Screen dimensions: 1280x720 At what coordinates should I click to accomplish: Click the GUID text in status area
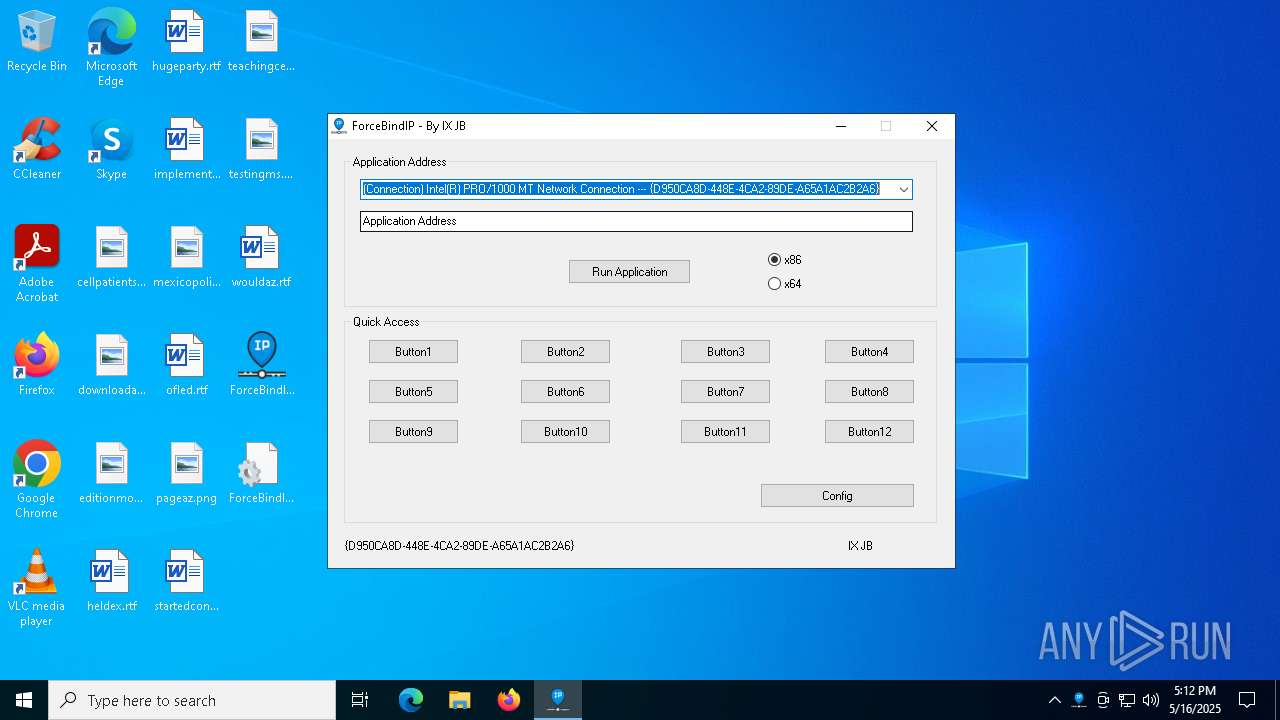459,546
